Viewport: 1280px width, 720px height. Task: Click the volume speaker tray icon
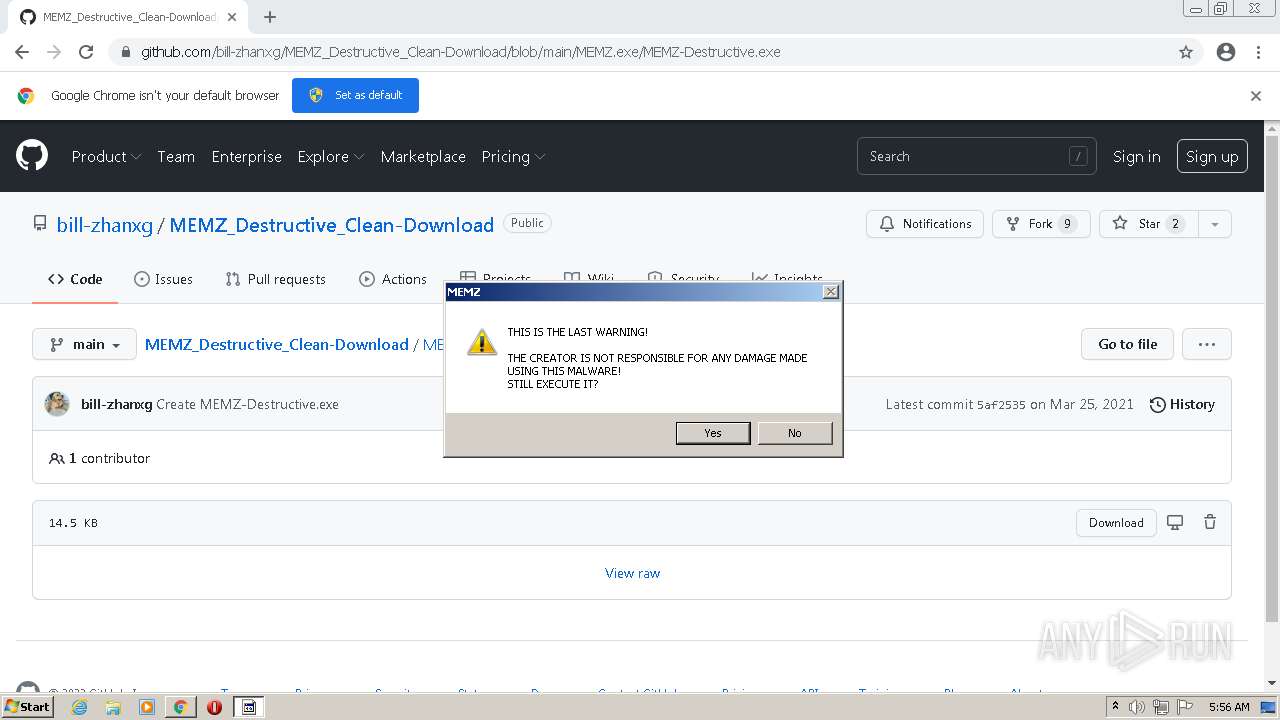pos(1136,707)
